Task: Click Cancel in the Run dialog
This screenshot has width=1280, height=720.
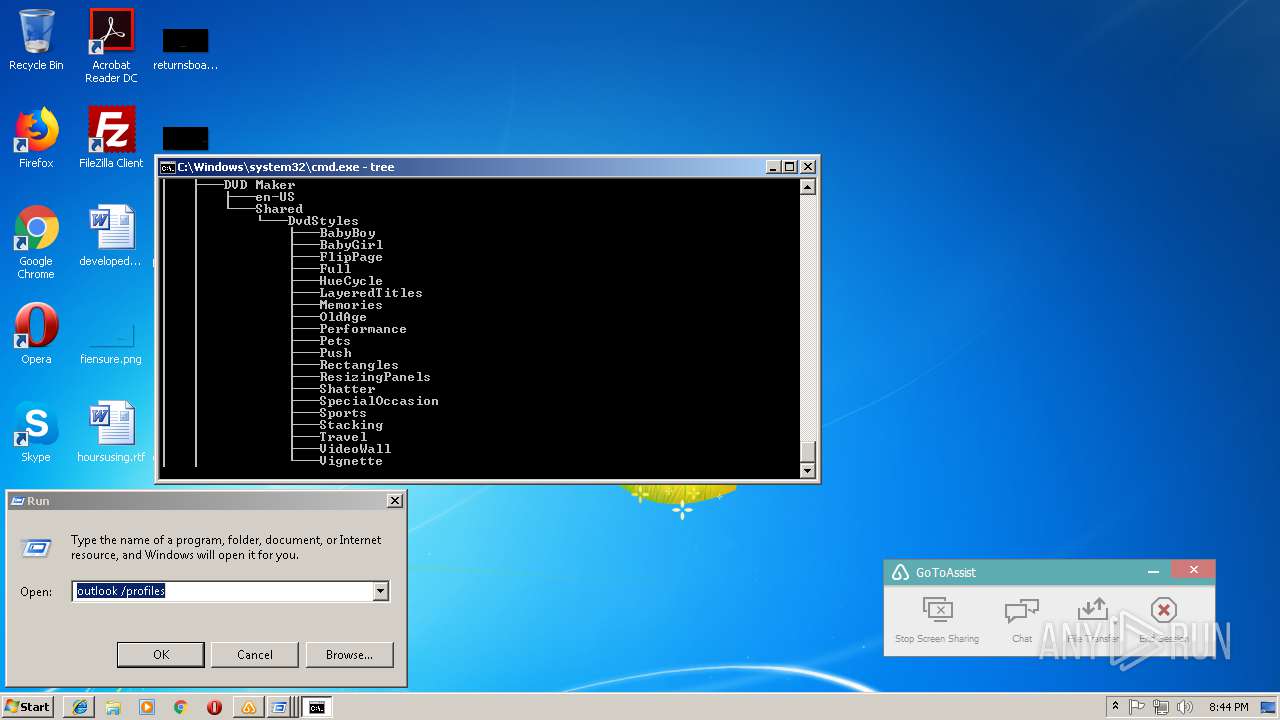Action: pyautogui.click(x=255, y=655)
